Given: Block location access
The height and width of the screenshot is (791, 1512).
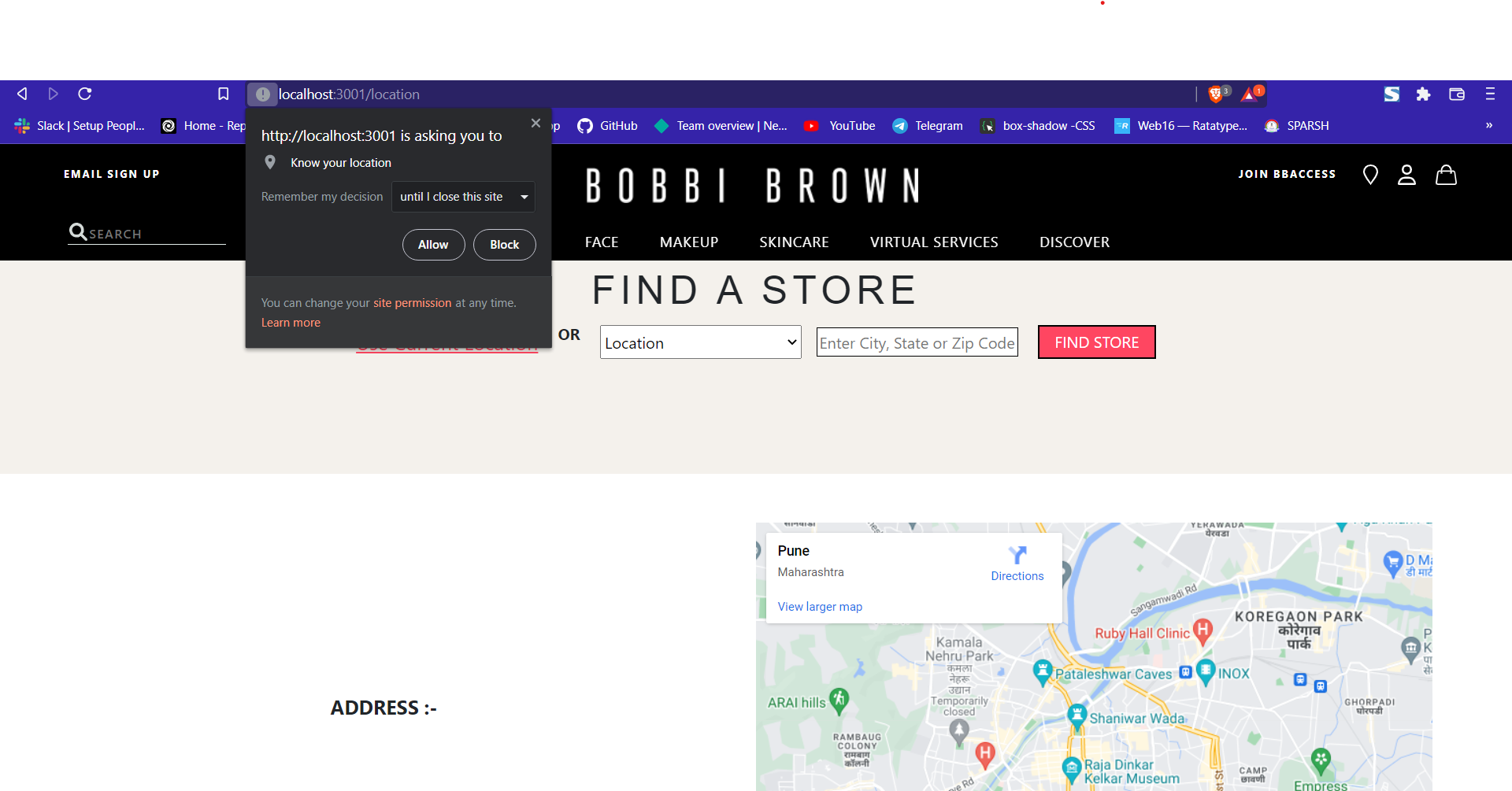Looking at the screenshot, I should [x=504, y=245].
